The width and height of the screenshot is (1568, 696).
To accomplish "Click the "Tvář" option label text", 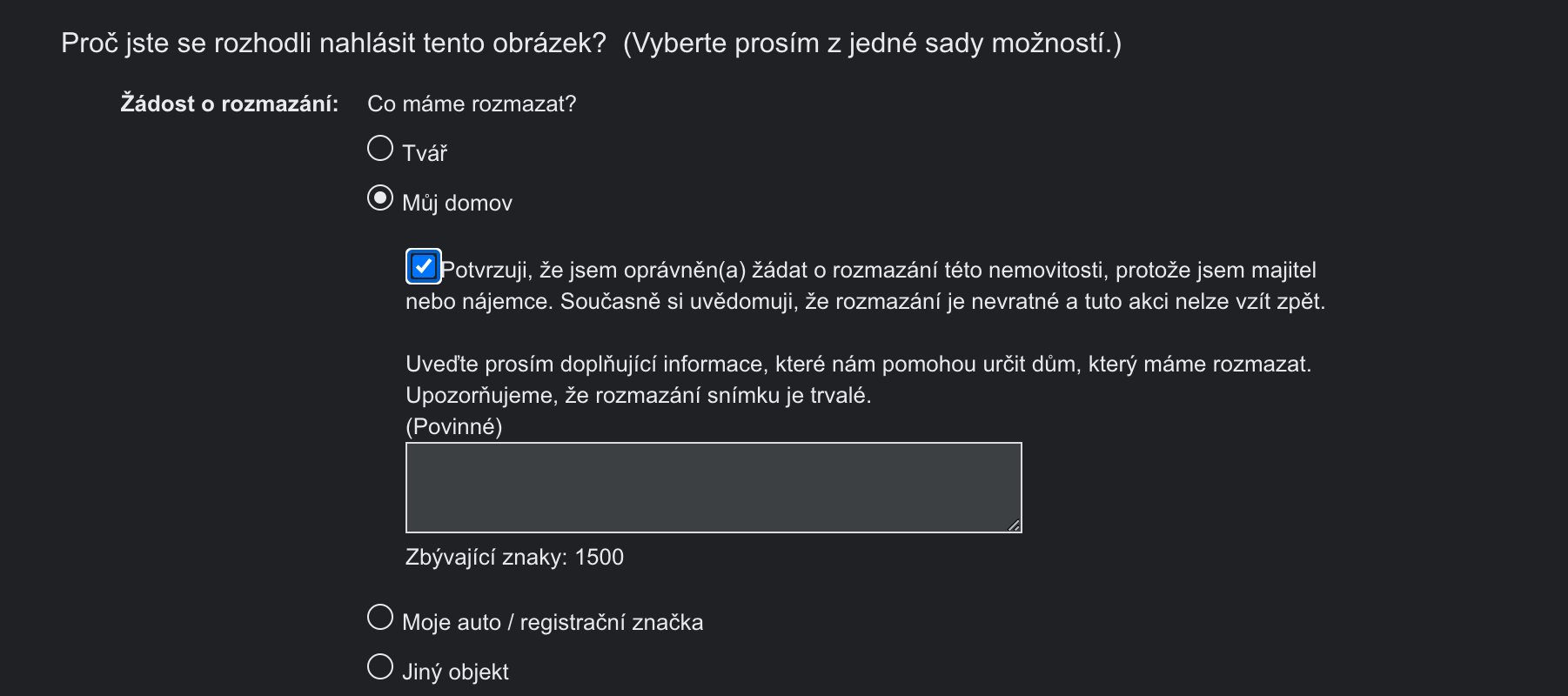I will (425, 154).
